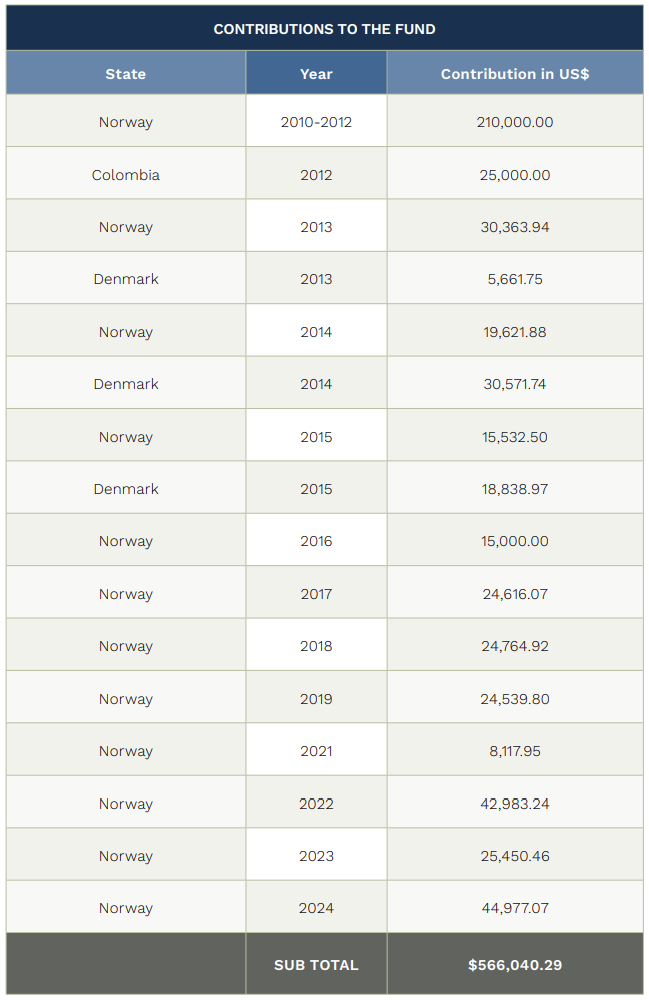649x1000 pixels.
Task: Select the 25,000.00 contribution cell
Action: (x=514, y=175)
